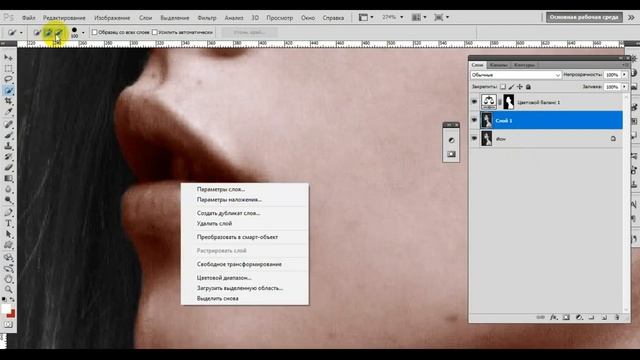Hide the 'Цветовой баланс 1' layer
640x360 pixels.
coord(474,102)
